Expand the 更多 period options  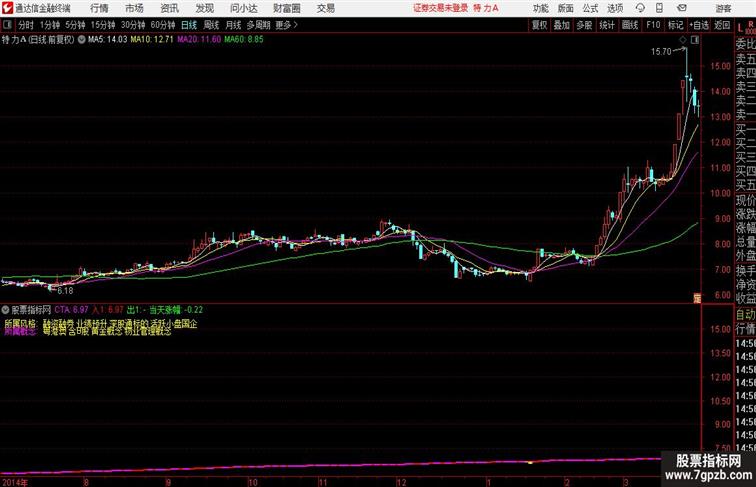click(x=286, y=25)
